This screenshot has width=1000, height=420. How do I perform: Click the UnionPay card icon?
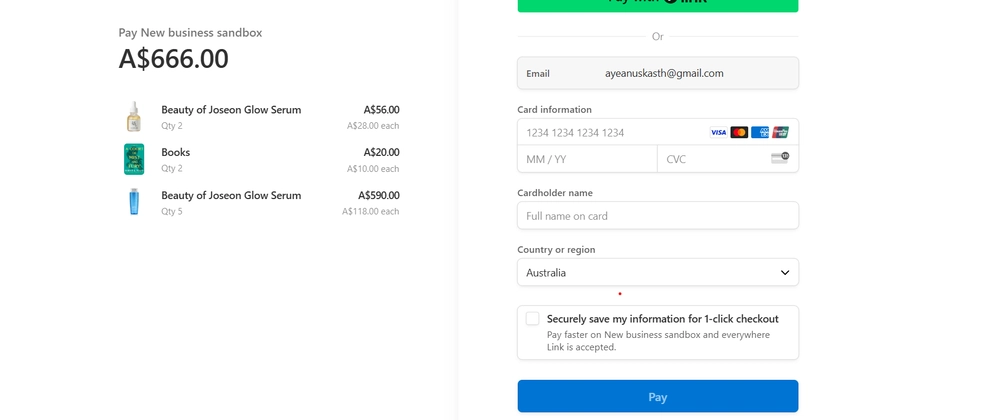tap(780, 133)
